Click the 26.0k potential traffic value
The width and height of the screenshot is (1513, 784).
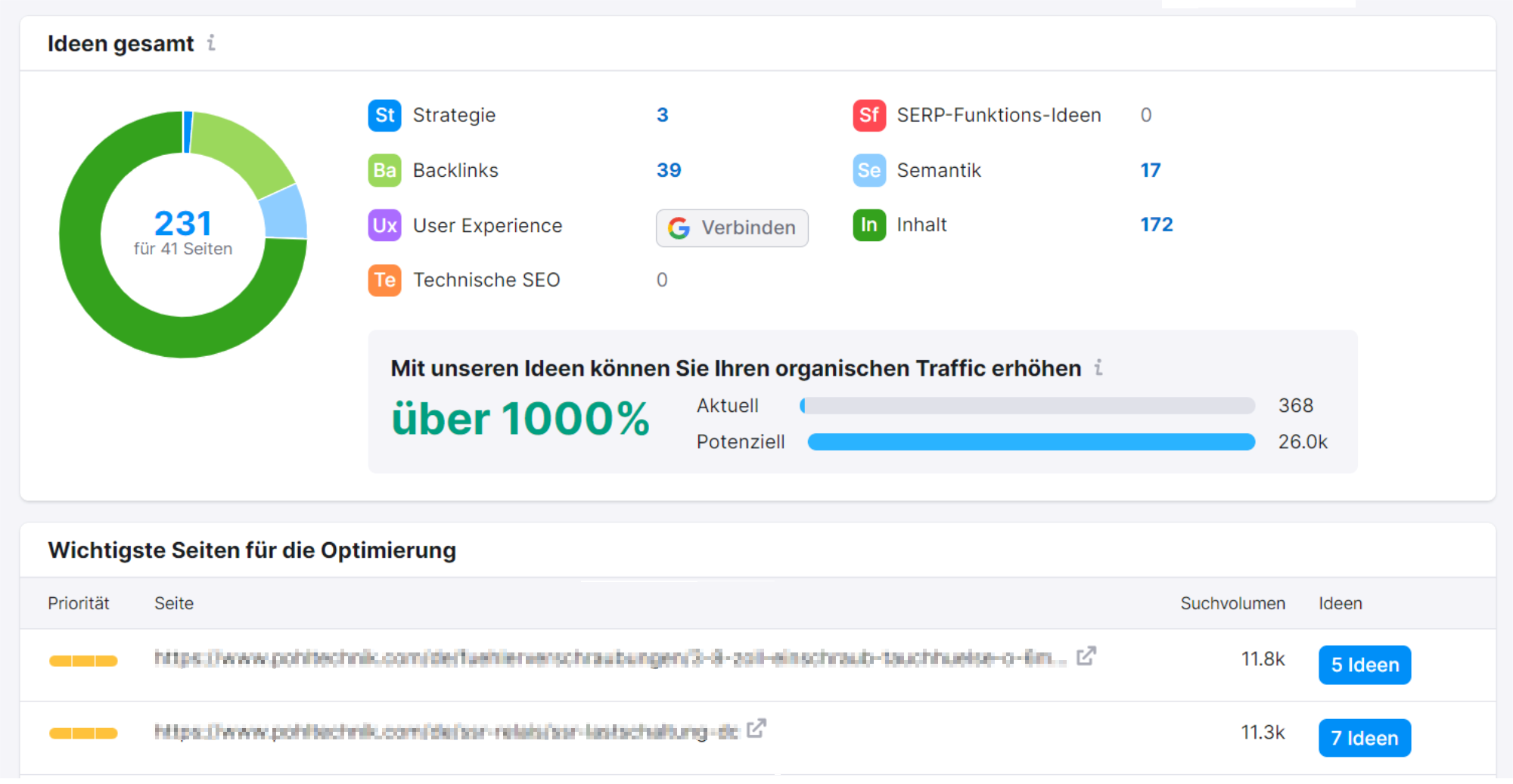(1303, 442)
